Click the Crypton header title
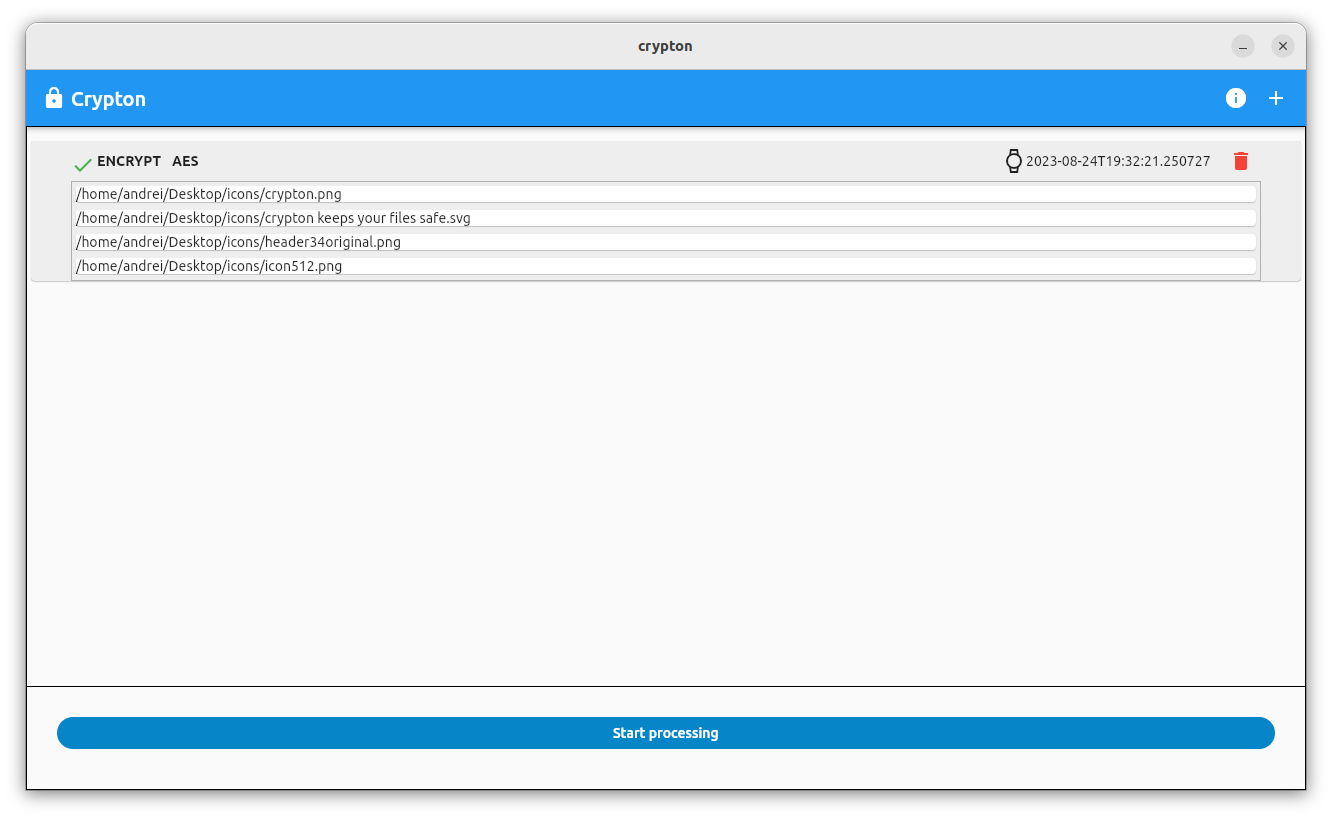 108,98
